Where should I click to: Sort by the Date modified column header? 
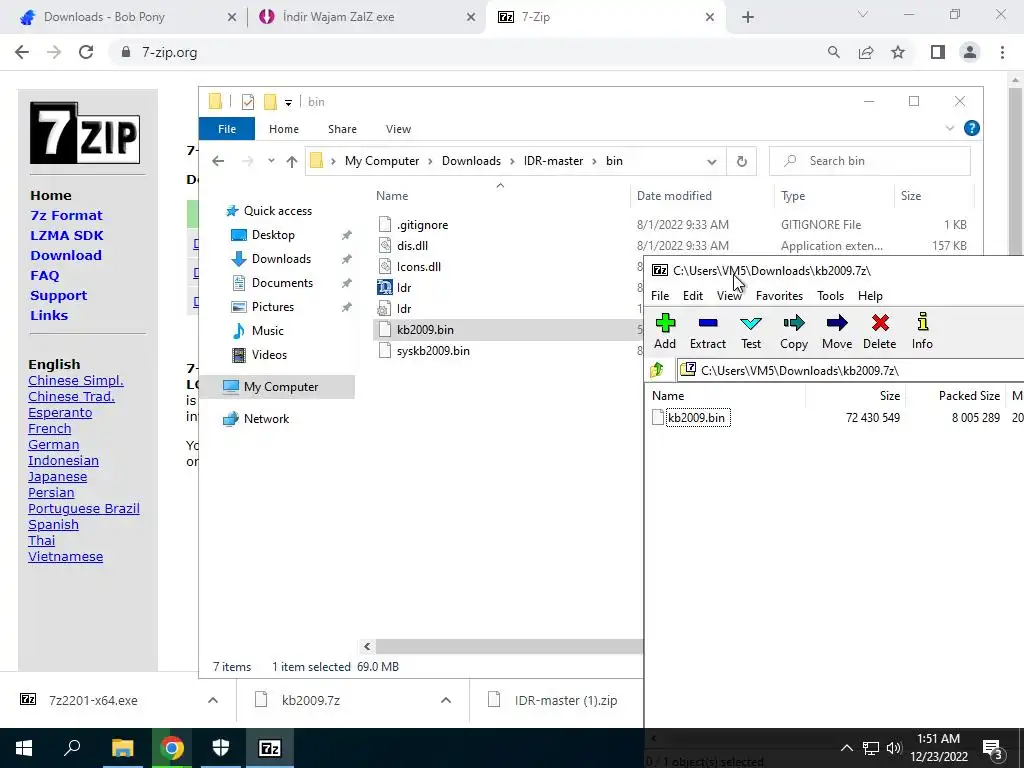click(x=674, y=196)
